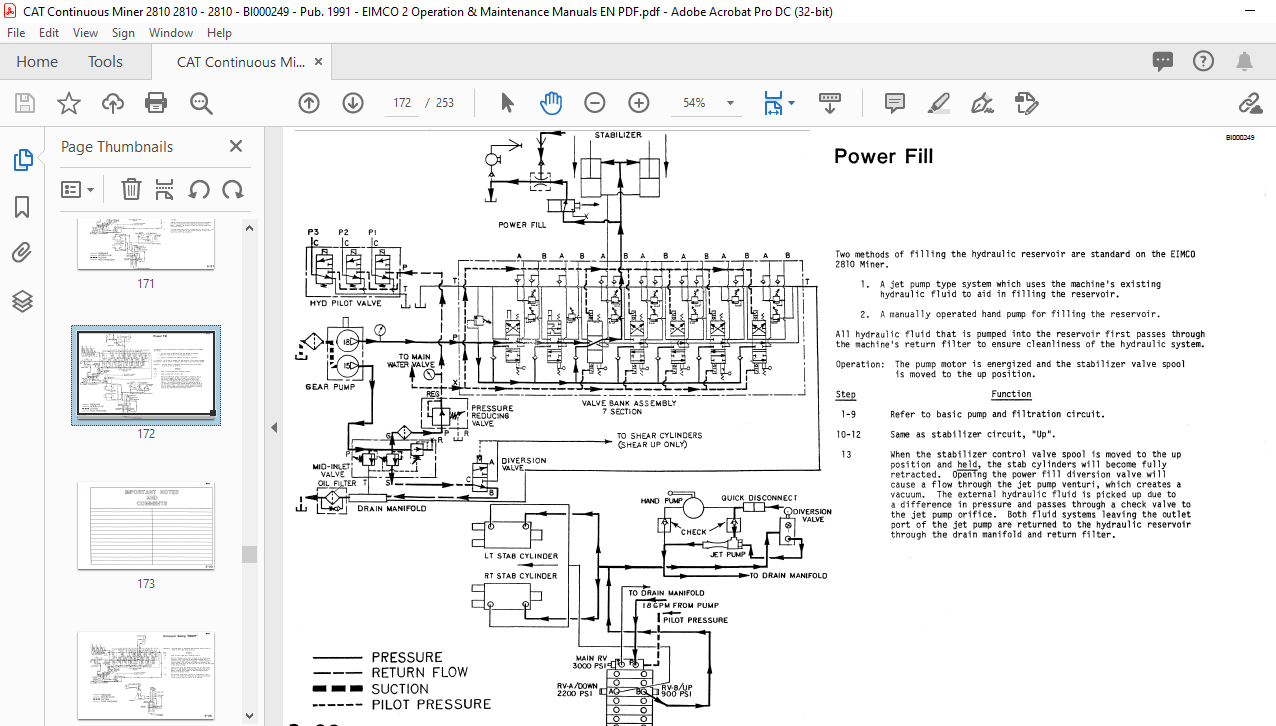Open the Attachments paperclip panel
This screenshot has width=1276, height=726.
(x=22, y=253)
